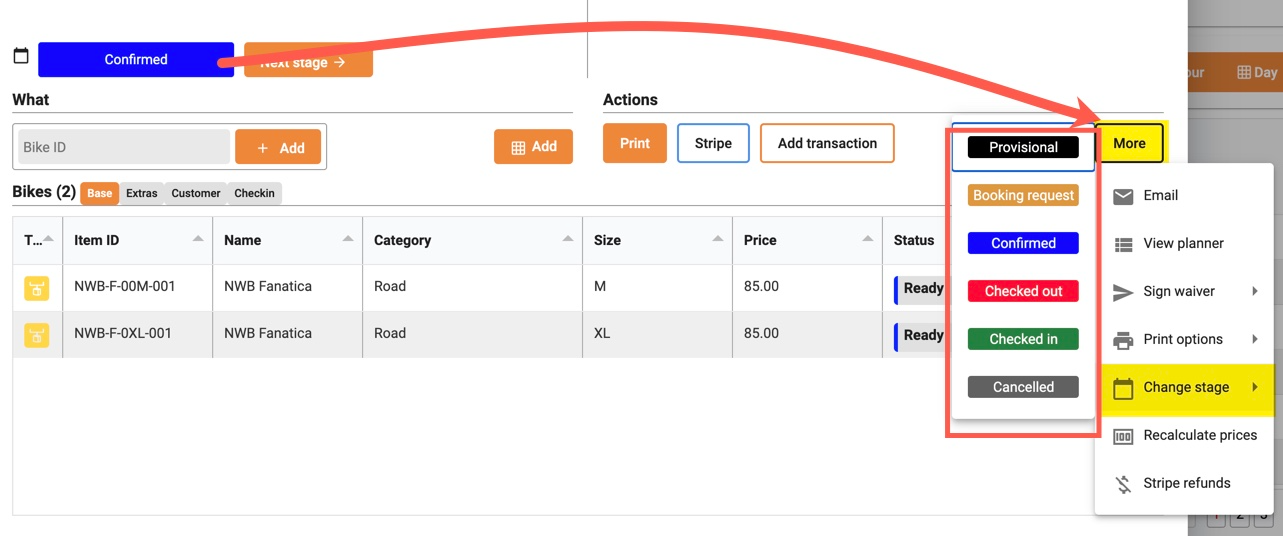Image resolution: width=1283 pixels, height=536 pixels.
Task: Sort the table by Item ID column
Action: 198,240
